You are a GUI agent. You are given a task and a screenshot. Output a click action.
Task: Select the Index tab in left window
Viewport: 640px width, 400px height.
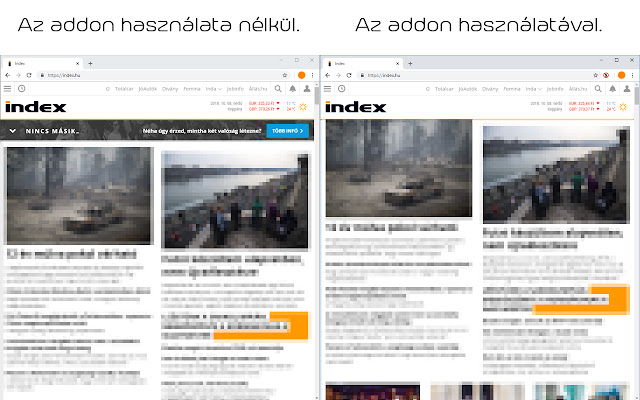(43, 63)
